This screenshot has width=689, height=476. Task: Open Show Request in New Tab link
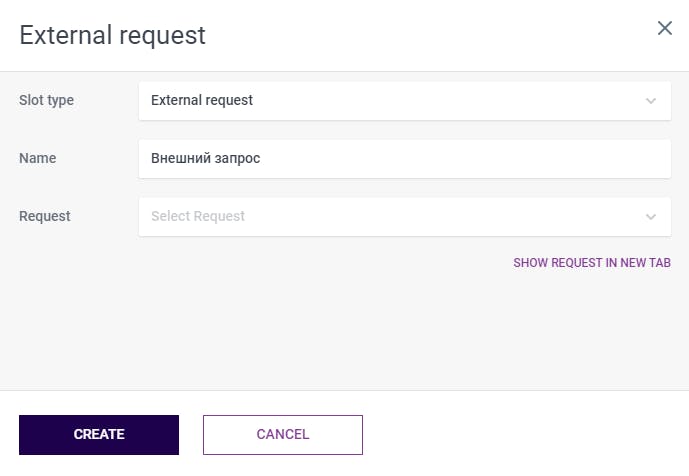click(591, 263)
